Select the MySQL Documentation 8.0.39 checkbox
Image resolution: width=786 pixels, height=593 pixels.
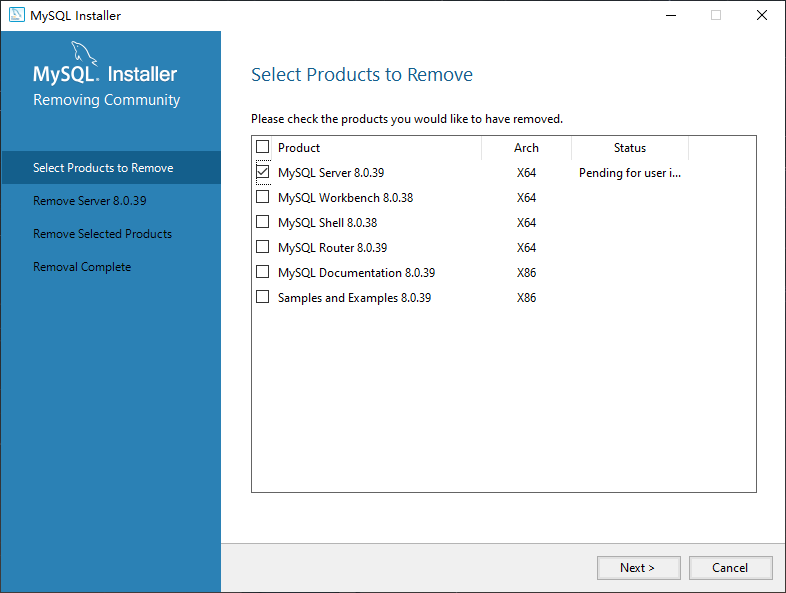coord(263,272)
